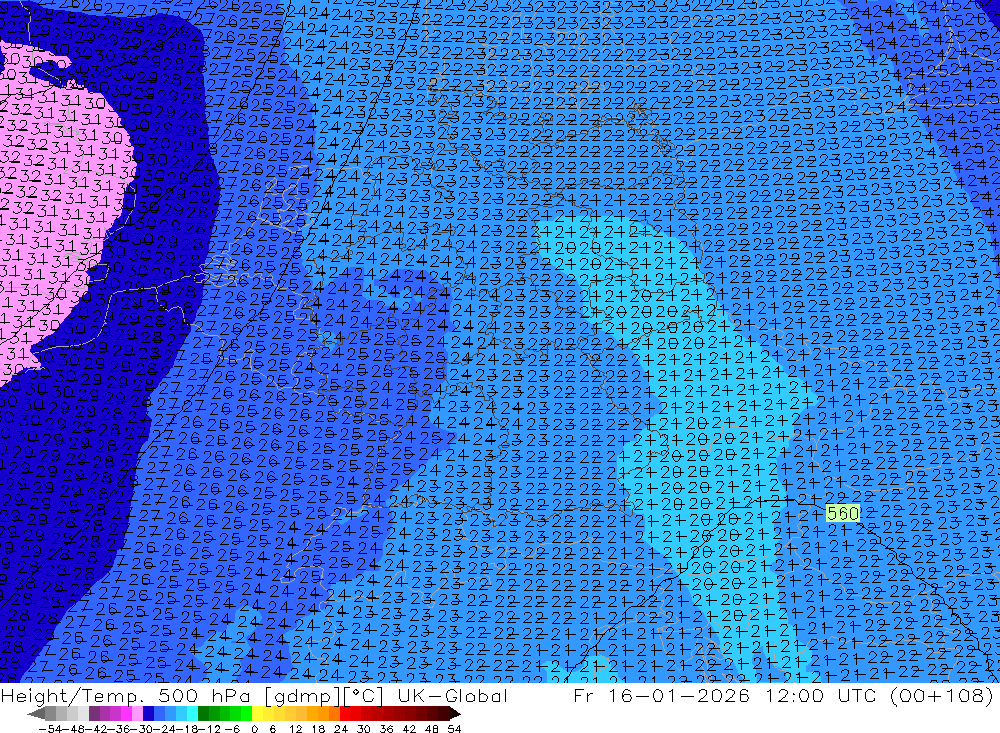Click the left gray arrow of the color scale
The height and width of the screenshot is (733, 1000).
[x=36, y=713]
